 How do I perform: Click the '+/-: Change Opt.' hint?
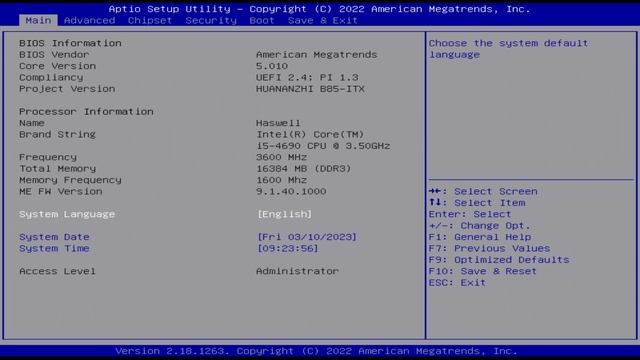coord(480,226)
